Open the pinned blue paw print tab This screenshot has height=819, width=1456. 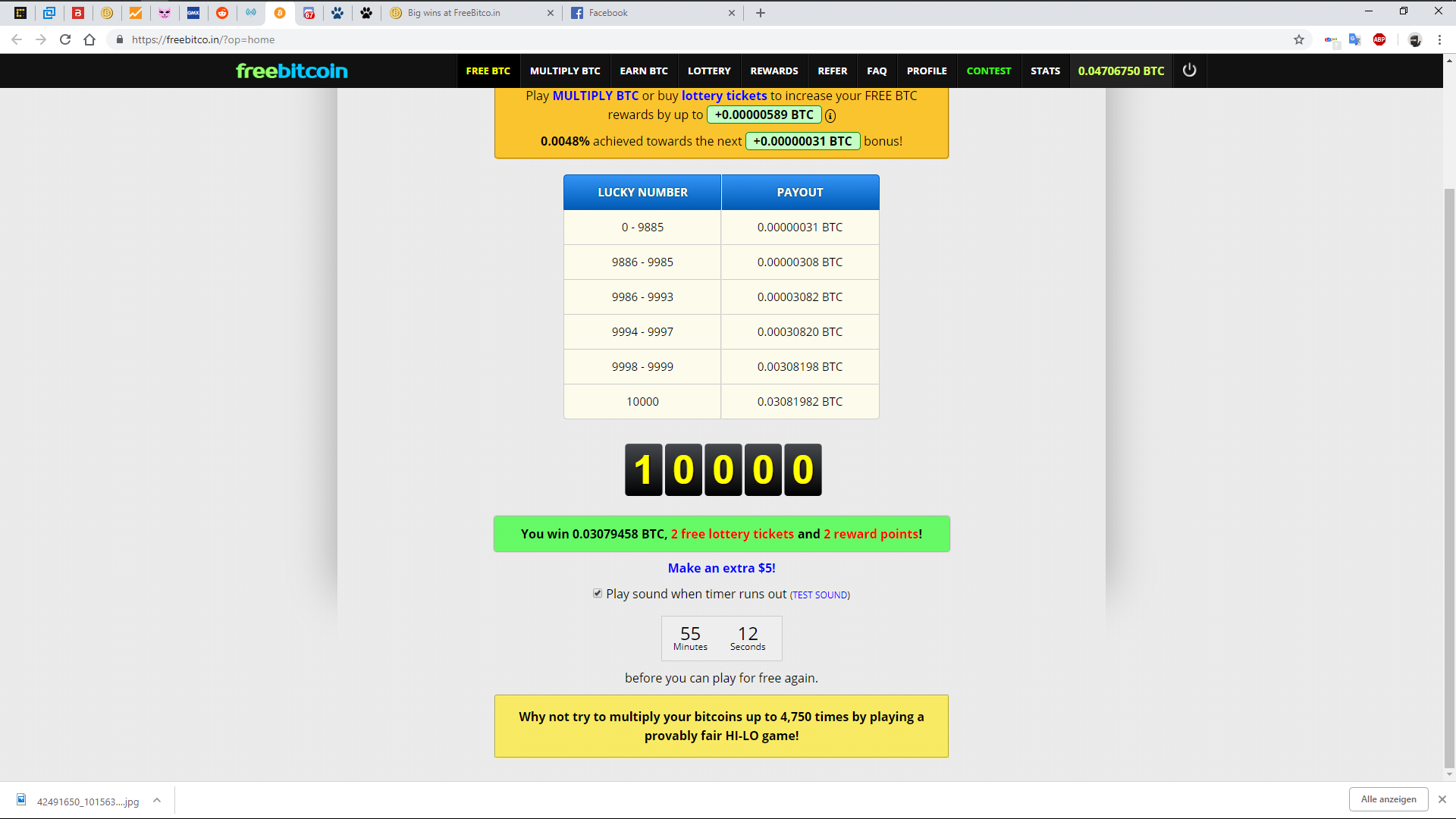coord(337,13)
